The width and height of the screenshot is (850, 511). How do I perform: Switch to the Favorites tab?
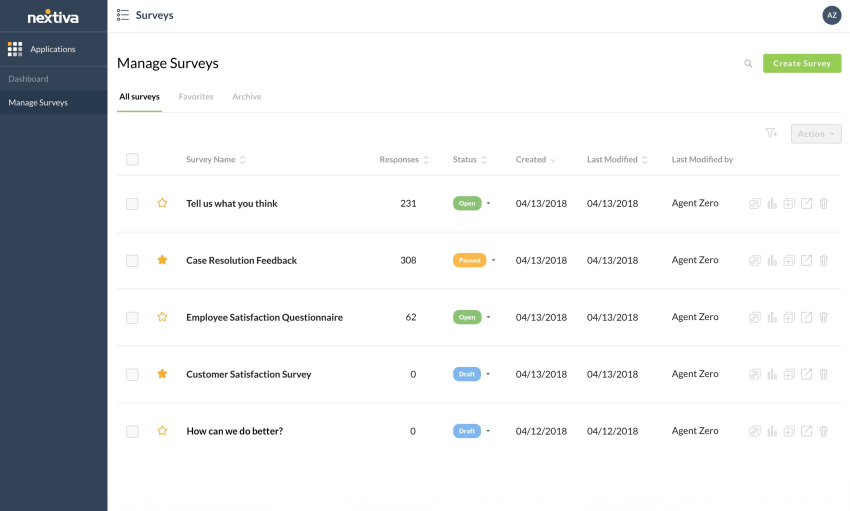point(196,97)
